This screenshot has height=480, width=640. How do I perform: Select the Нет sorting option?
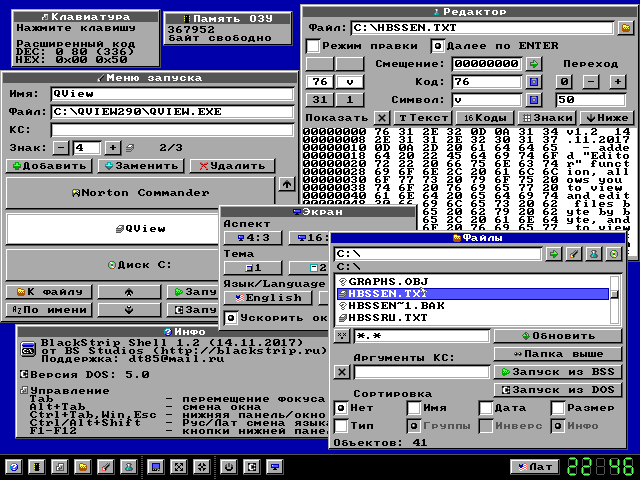pos(341,407)
